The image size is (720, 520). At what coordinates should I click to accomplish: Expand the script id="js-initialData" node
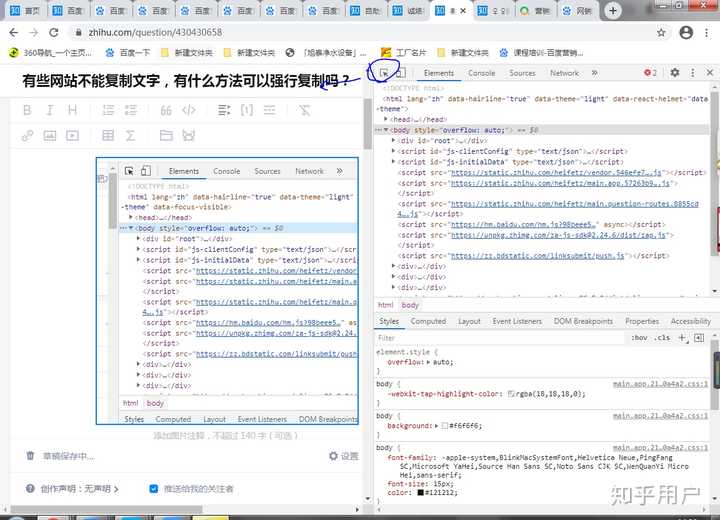coord(394,161)
